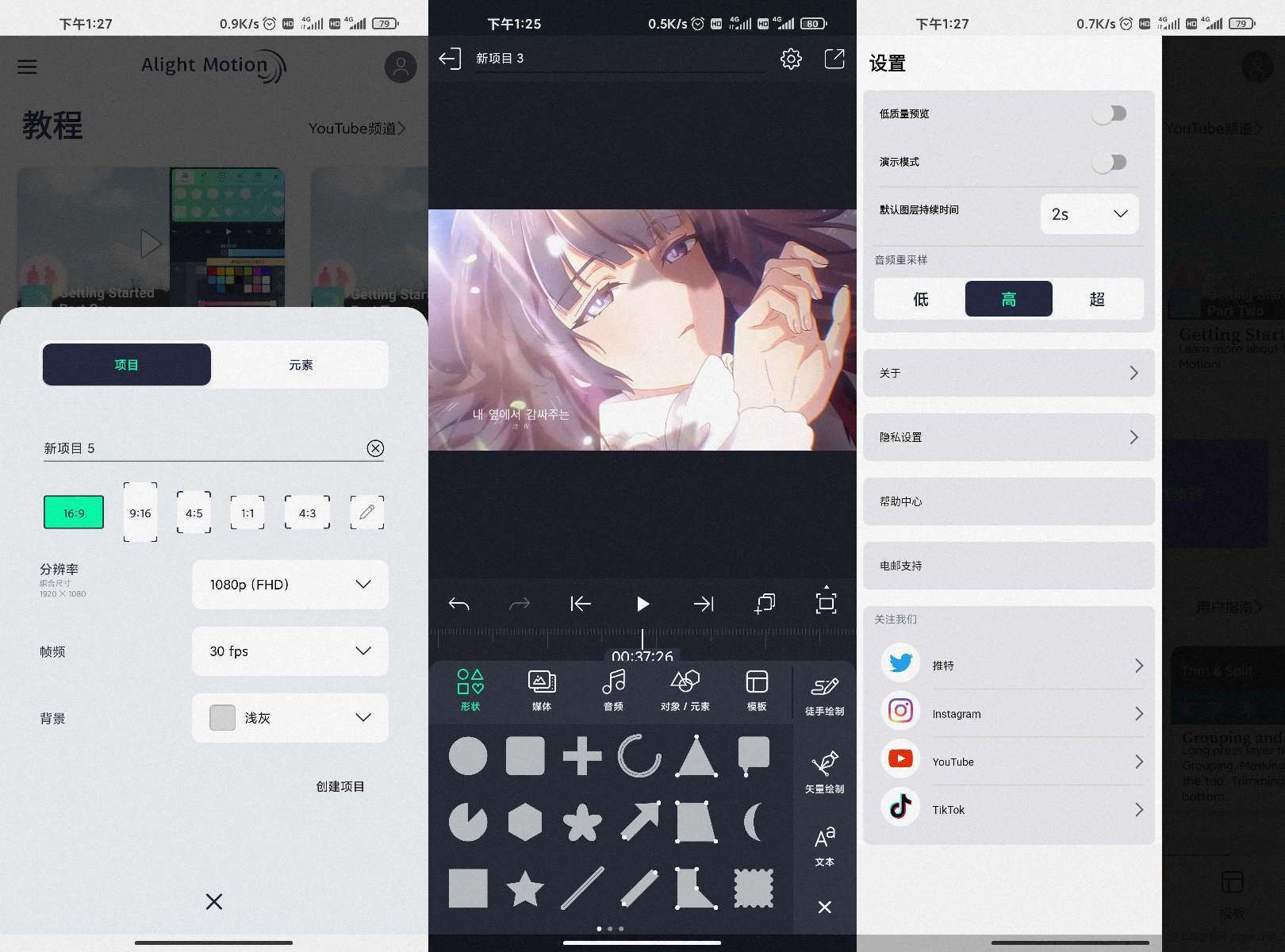Exit the editor with the back arrow icon
The image size is (1285, 952).
point(450,59)
